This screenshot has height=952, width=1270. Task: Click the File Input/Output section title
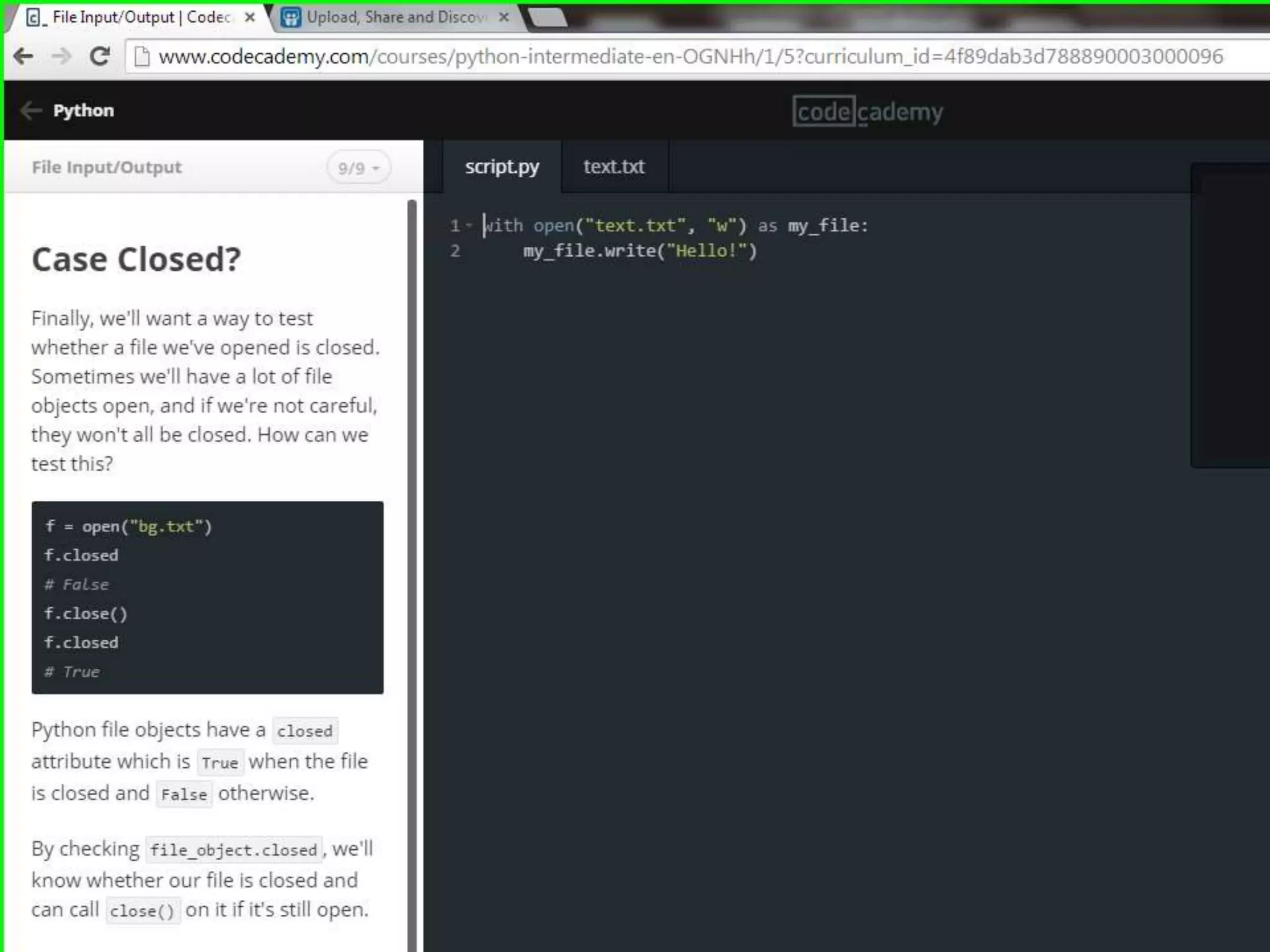107,167
